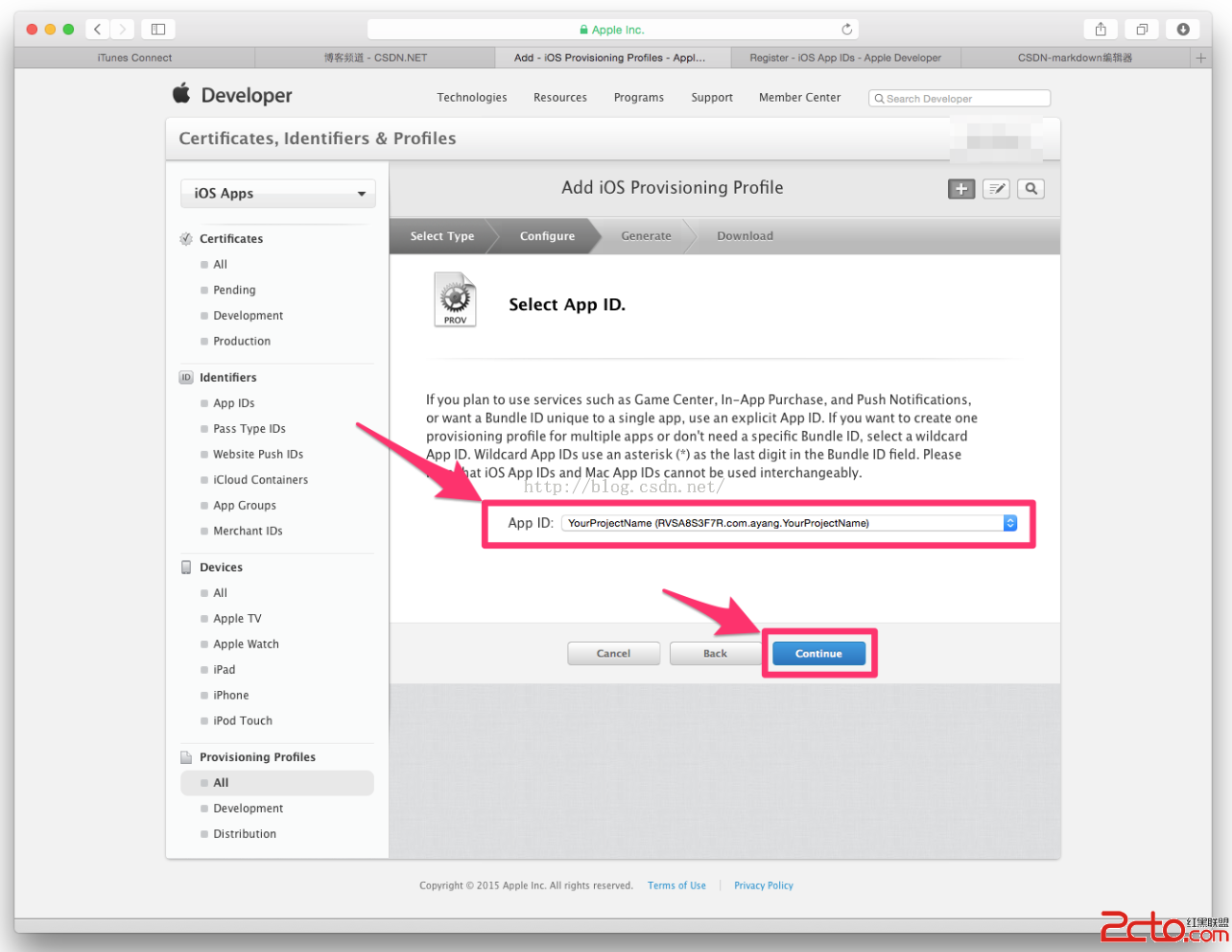Open the Terms of Use link
Screen dimensions: 1232x952
[676, 886]
